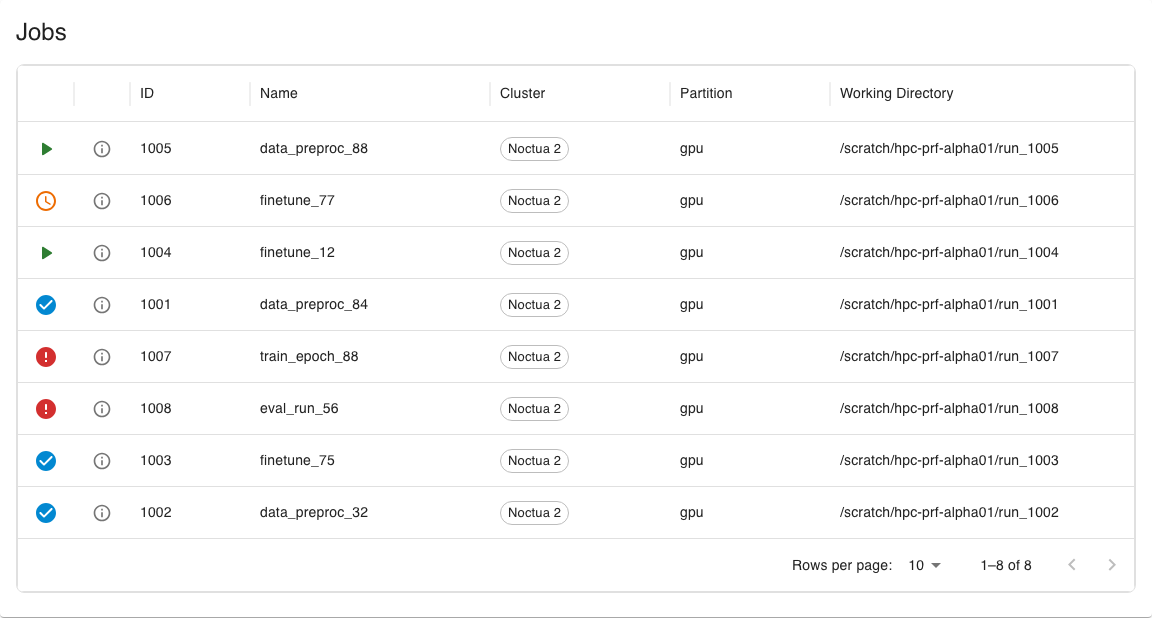The height and width of the screenshot is (618, 1152).
Task: Go to the previous page of jobs
Action: pos(1072,564)
